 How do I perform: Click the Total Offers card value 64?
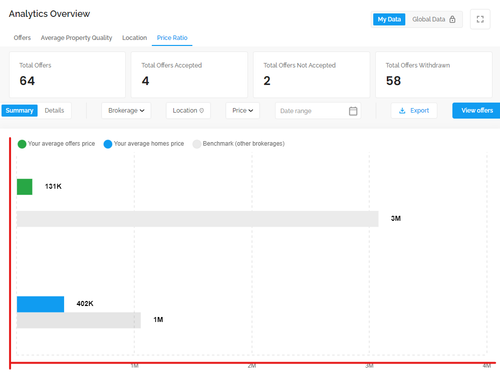coord(27,81)
